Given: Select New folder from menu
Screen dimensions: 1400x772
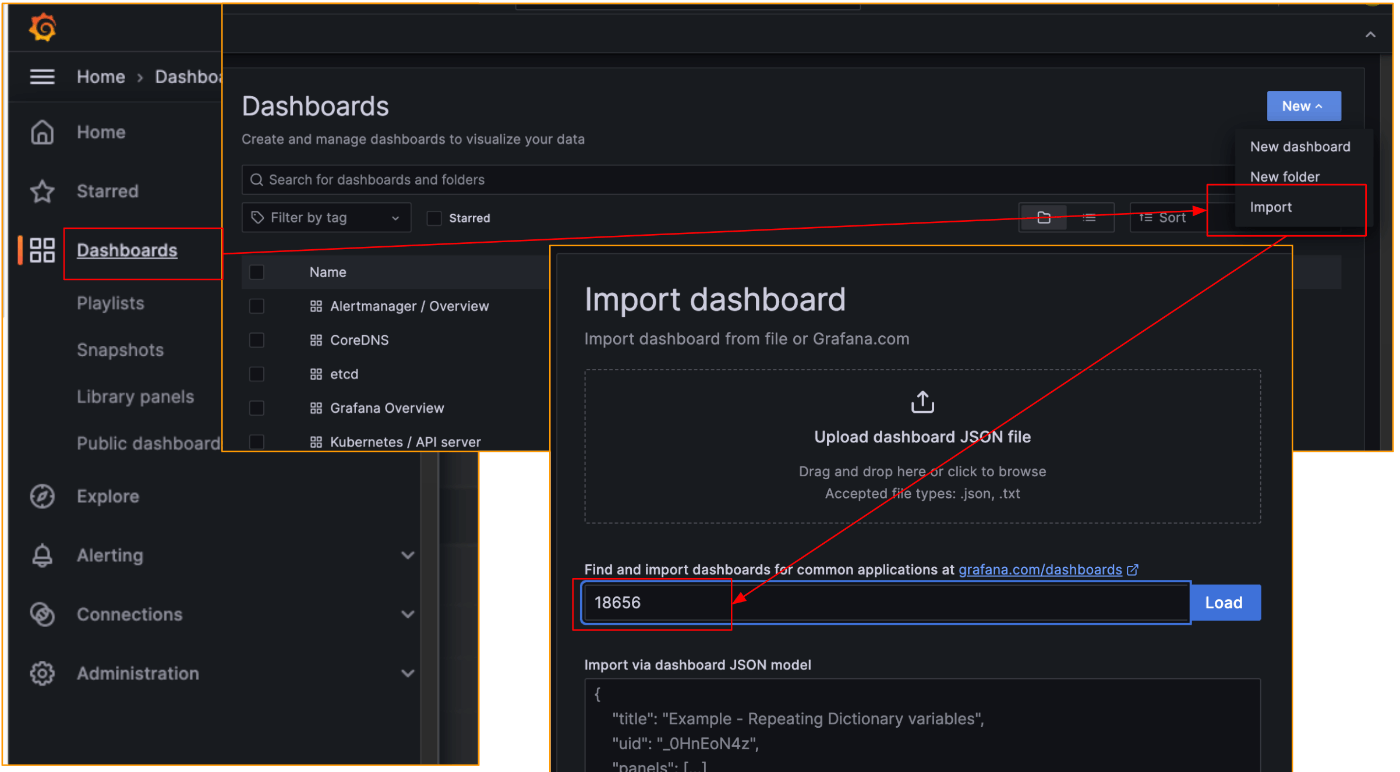Looking at the screenshot, I should tap(1285, 177).
